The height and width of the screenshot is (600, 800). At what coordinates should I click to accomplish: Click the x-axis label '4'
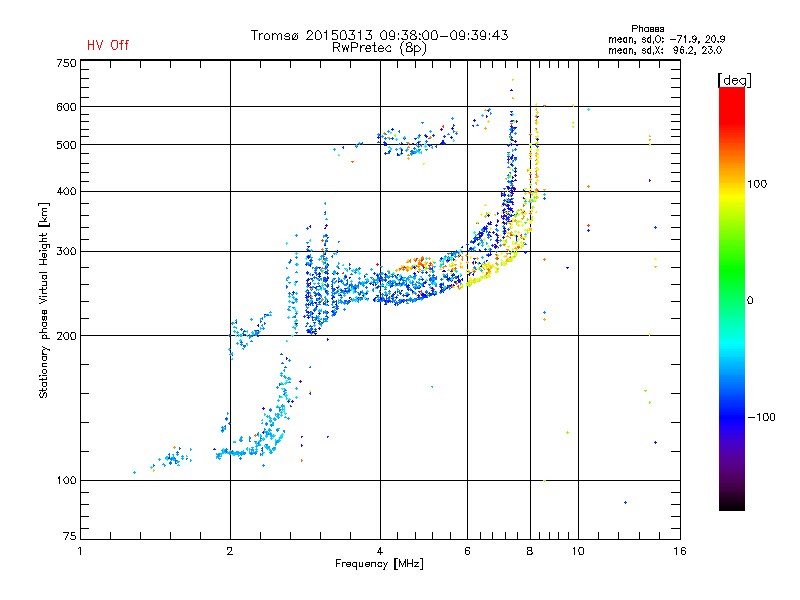[x=380, y=551]
